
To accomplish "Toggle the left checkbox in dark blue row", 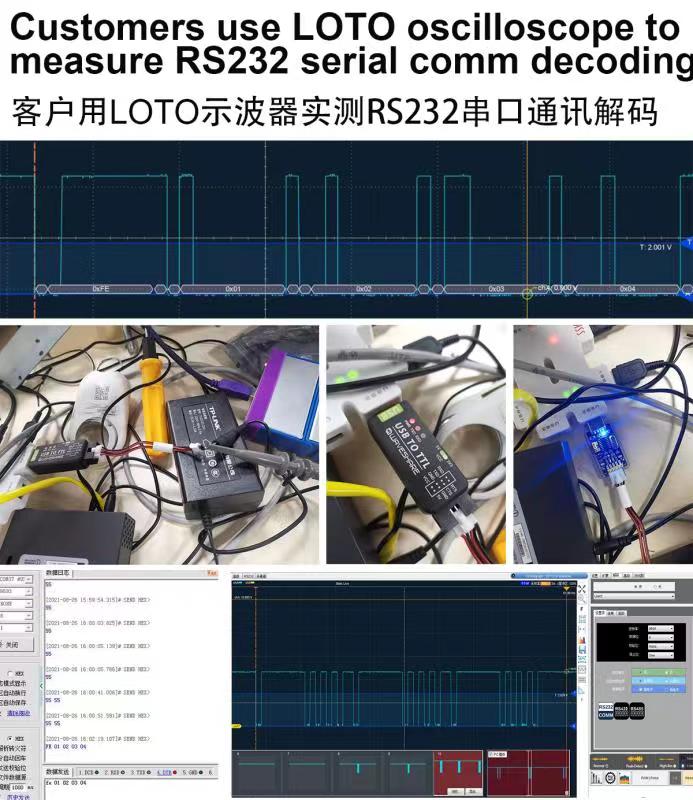I will 640,689.
